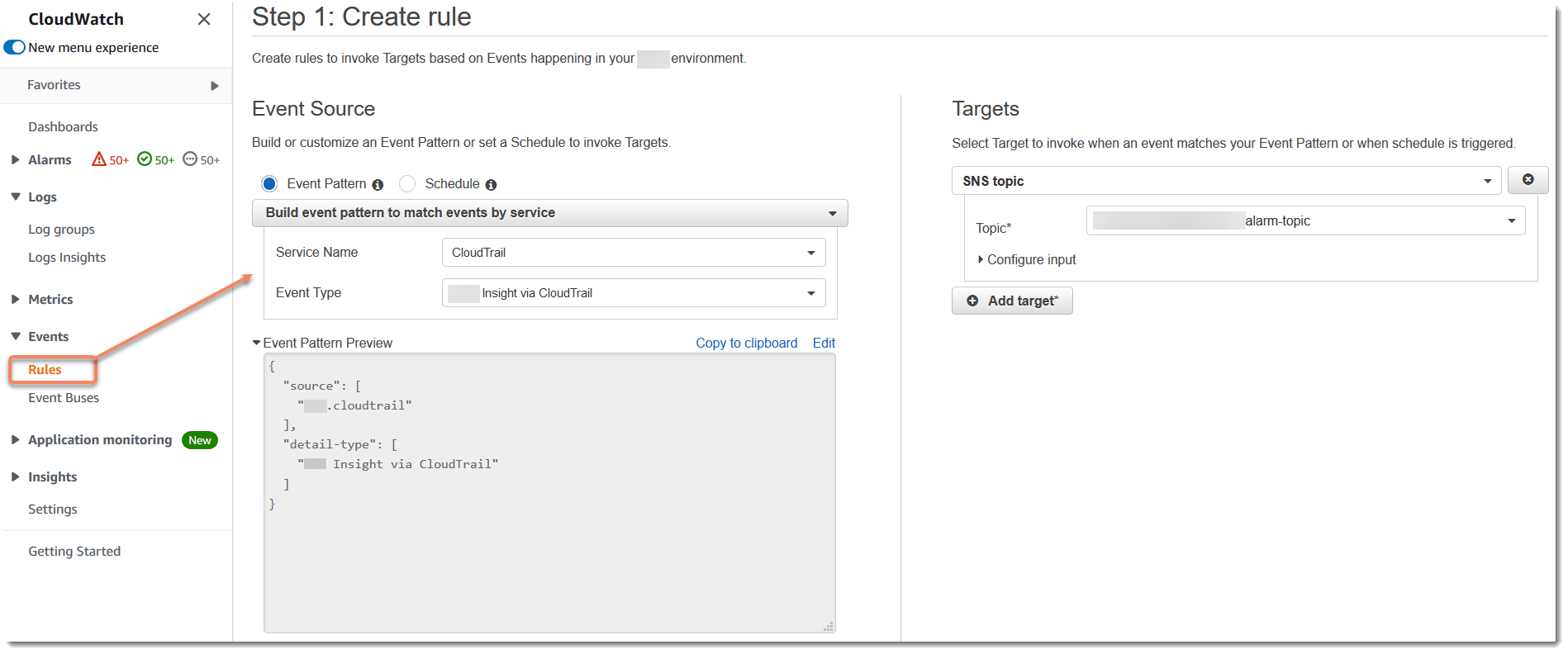Click the insufficient data alarms icon
The height and width of the screenshot is (654, 1568).
(190, 159)
